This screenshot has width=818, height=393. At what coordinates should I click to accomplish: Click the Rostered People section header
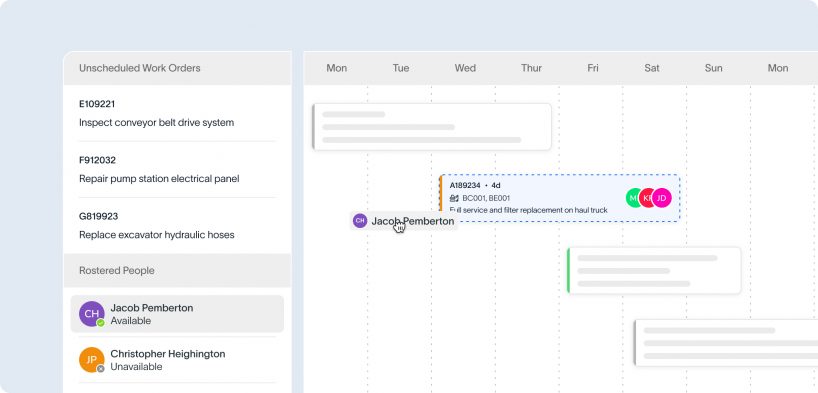[177, 270]
